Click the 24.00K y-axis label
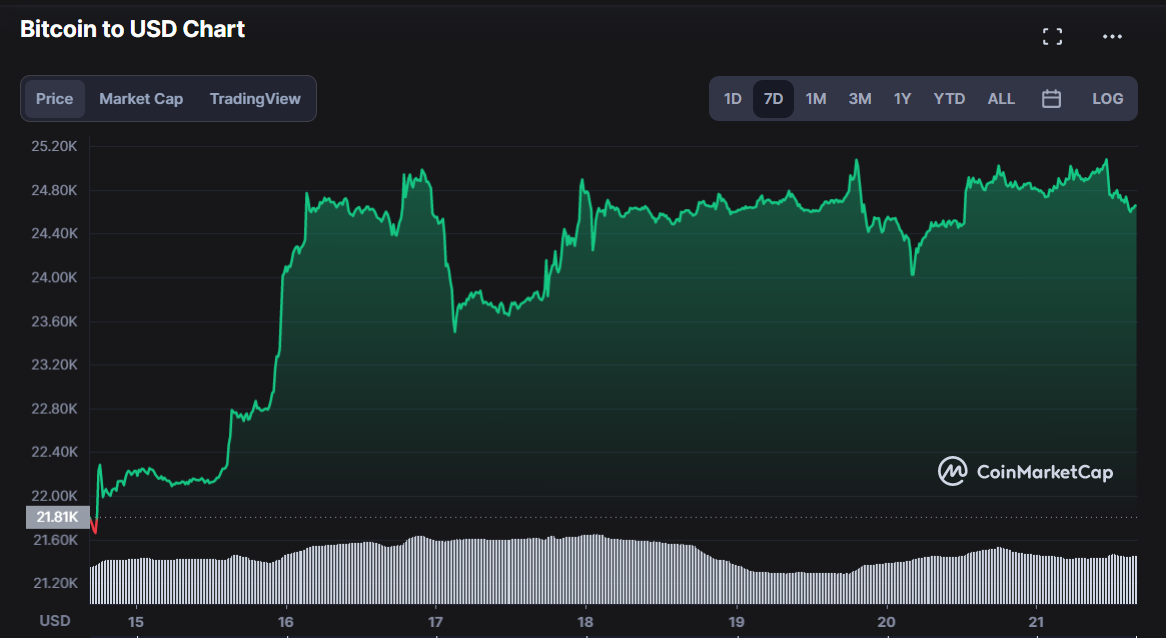 54,277
